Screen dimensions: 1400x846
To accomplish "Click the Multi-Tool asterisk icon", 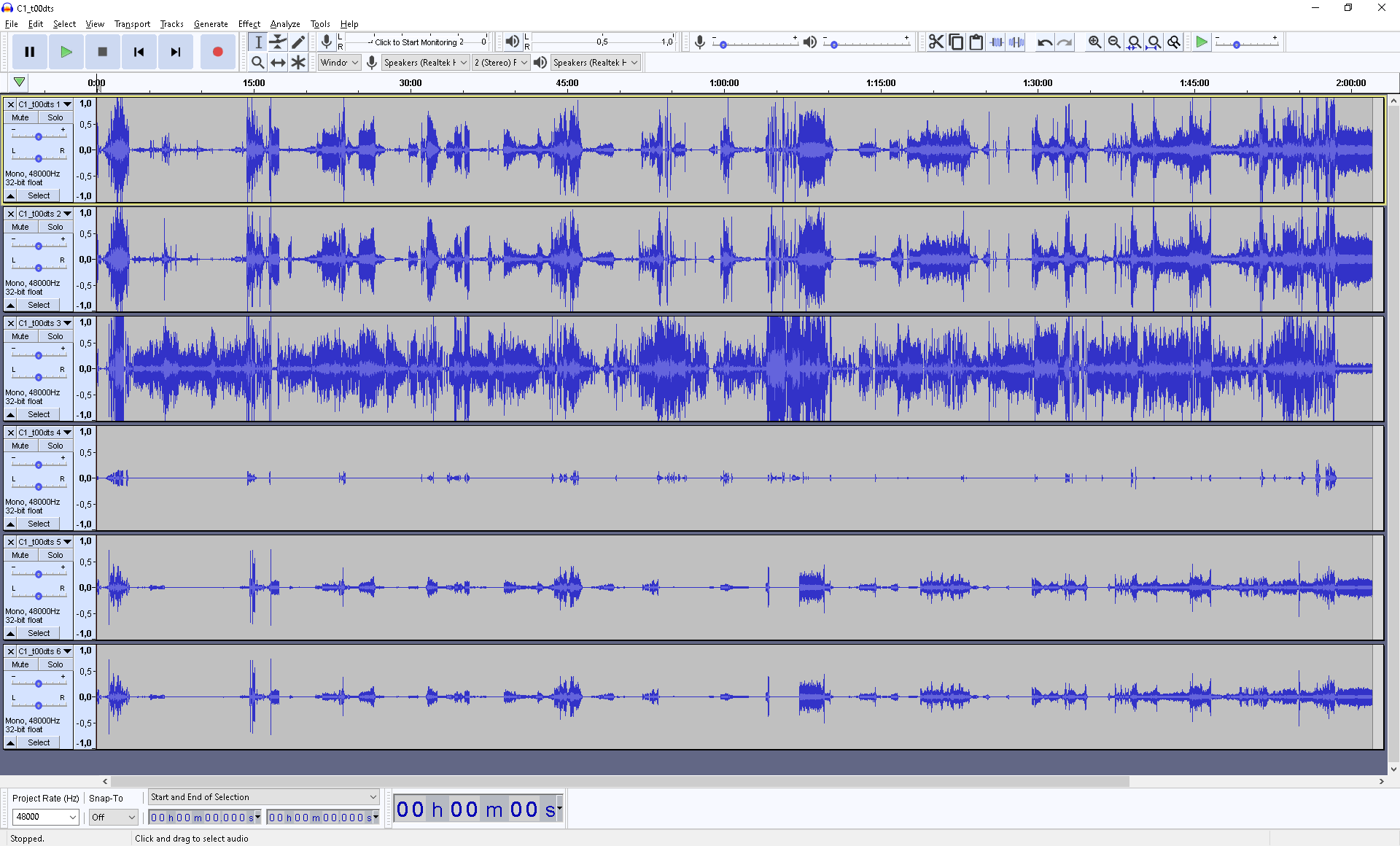I will click(x=297, y=63).
